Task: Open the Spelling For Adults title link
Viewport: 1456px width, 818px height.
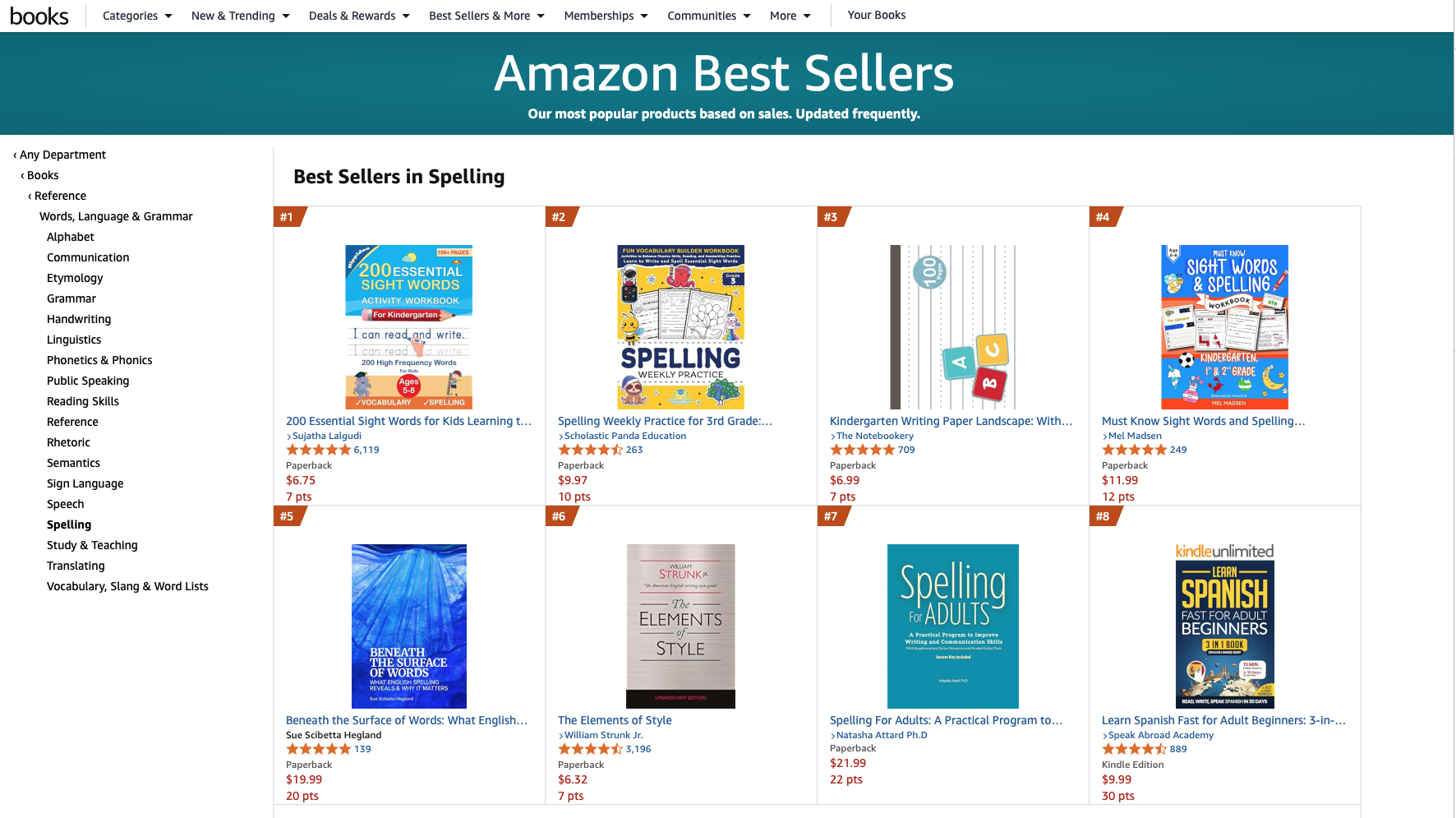Action: [x=946, y=720]
